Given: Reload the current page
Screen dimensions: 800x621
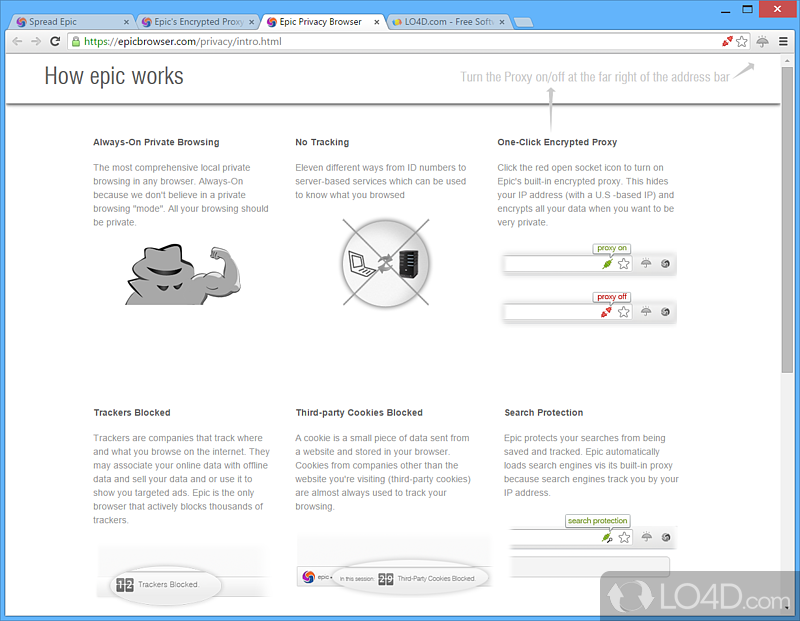Looking at the screenshot, I should pyautogui.click(x=55, y=41).
